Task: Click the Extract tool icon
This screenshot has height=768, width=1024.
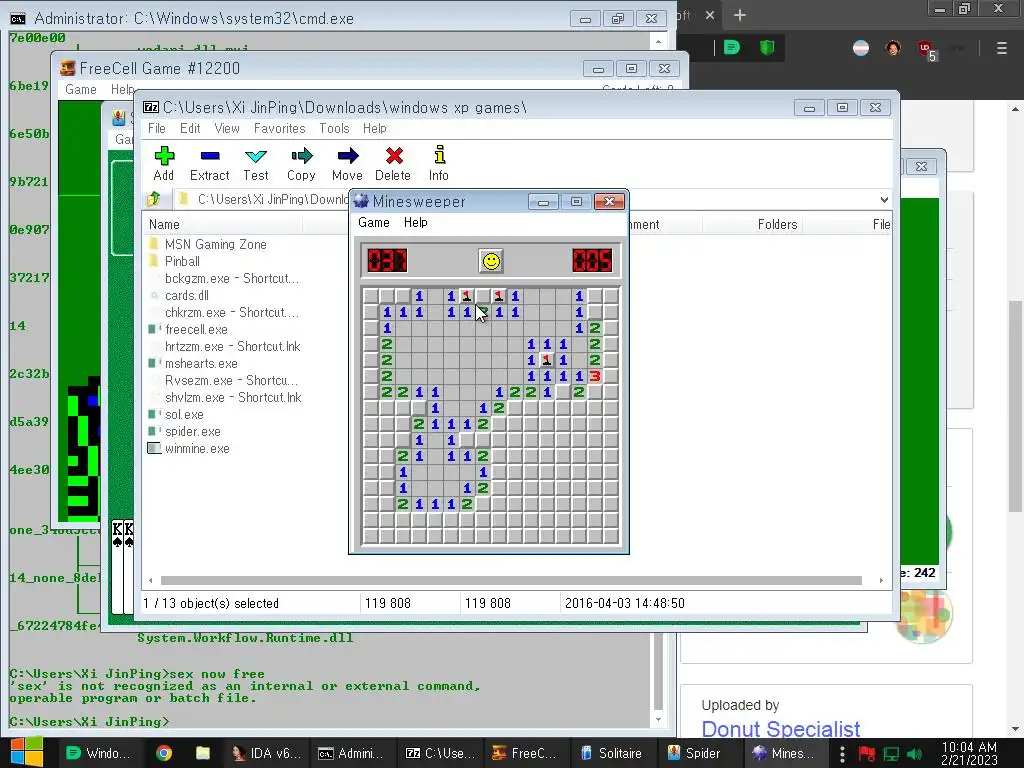Action: point(210,163)
